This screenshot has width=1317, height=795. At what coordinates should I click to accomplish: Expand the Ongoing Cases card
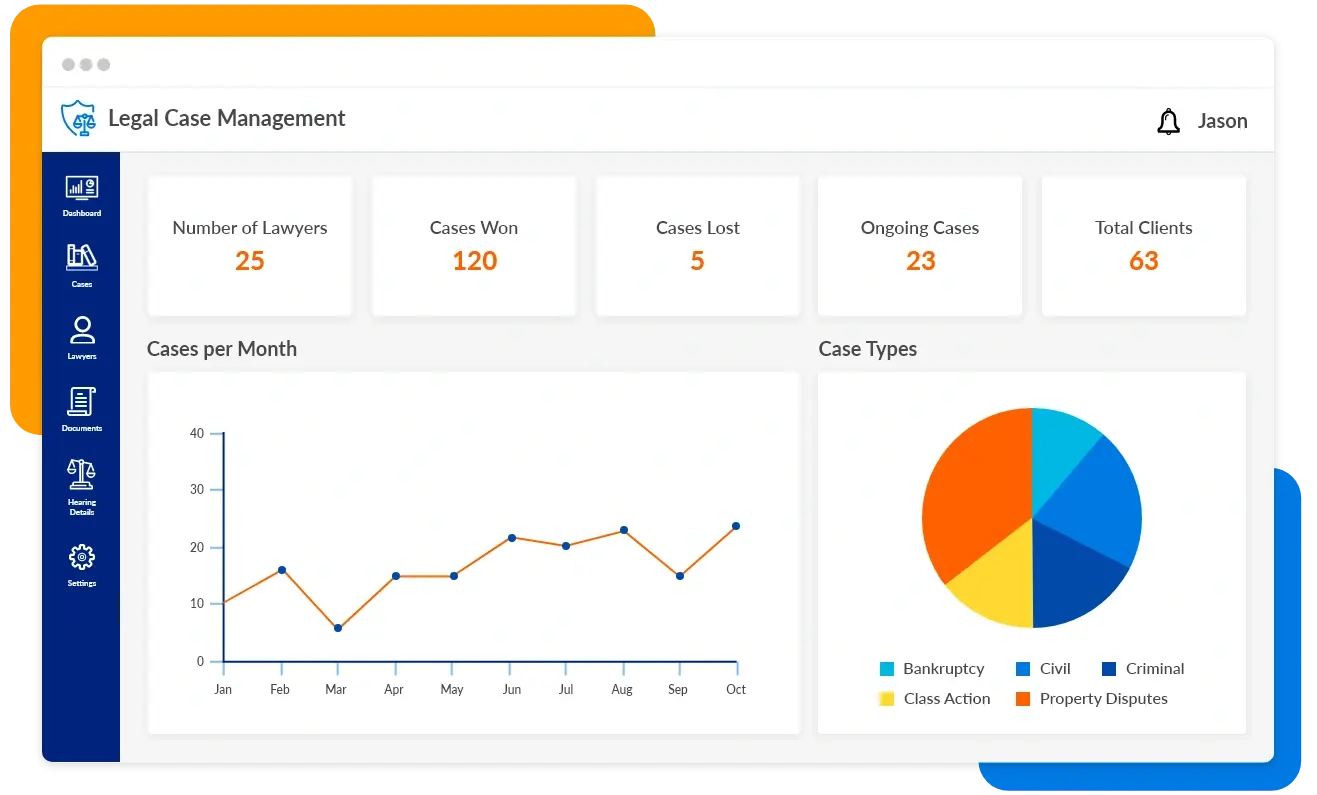point(919,246)
